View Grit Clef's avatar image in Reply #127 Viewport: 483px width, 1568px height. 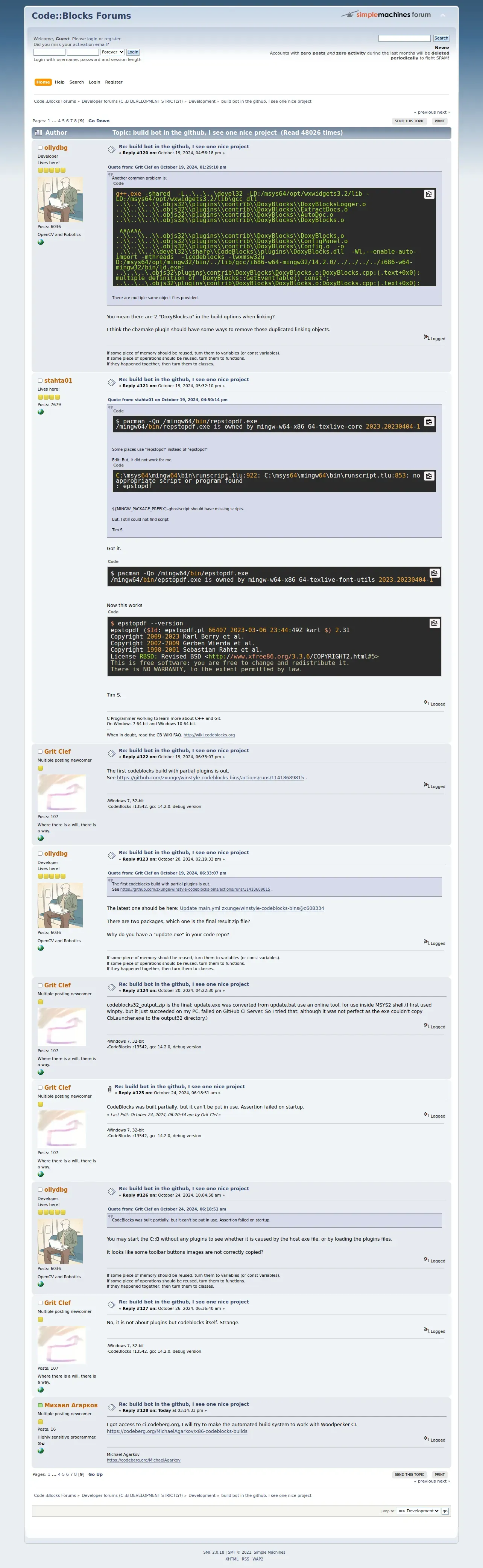pyautogui.click(x=61, y=1344)
